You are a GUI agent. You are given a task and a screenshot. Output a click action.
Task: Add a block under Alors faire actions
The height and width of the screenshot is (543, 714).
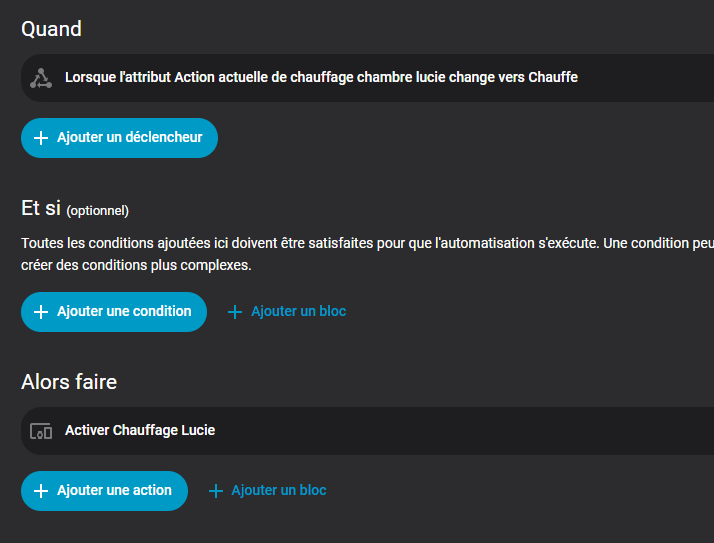pyautogui.click(x=278, y=491)
